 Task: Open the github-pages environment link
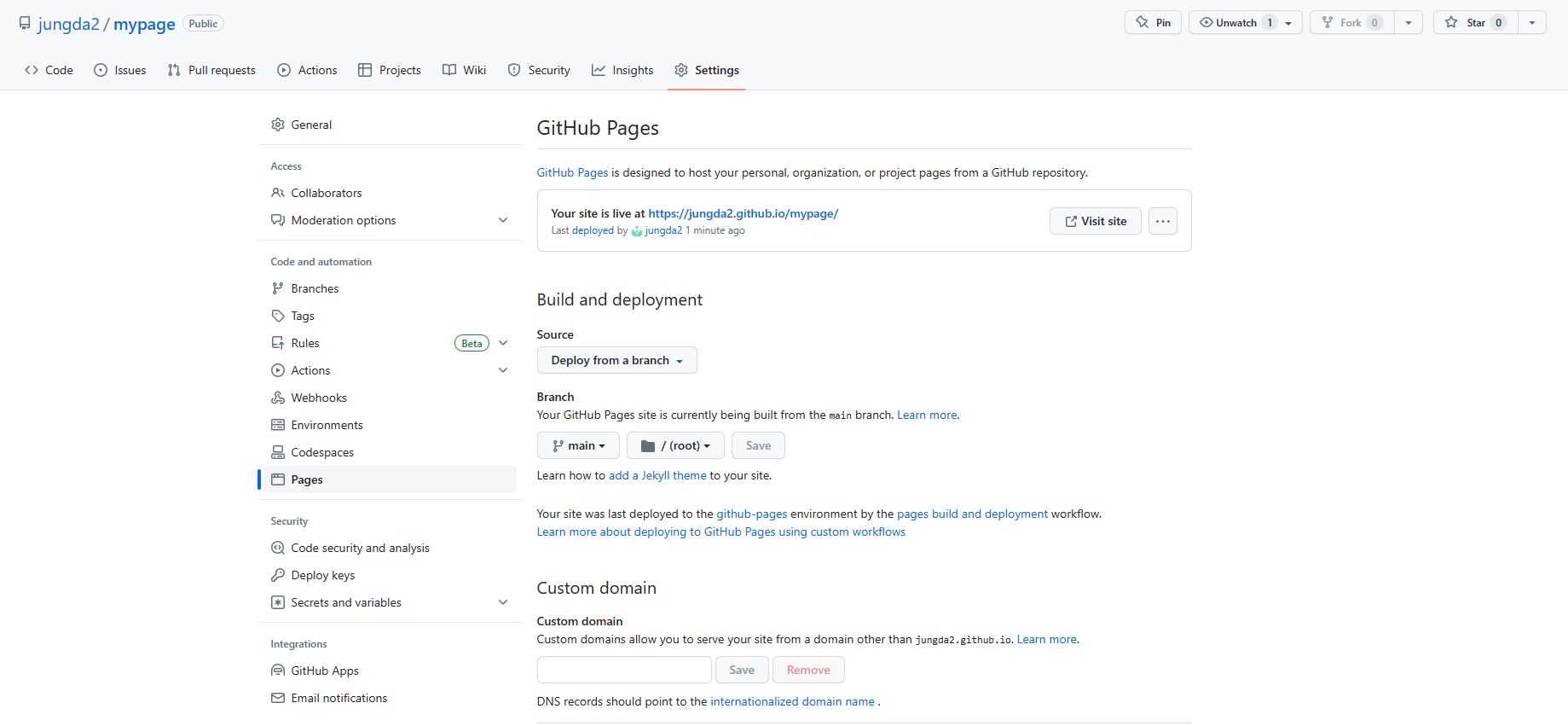(x=752, y=514)
